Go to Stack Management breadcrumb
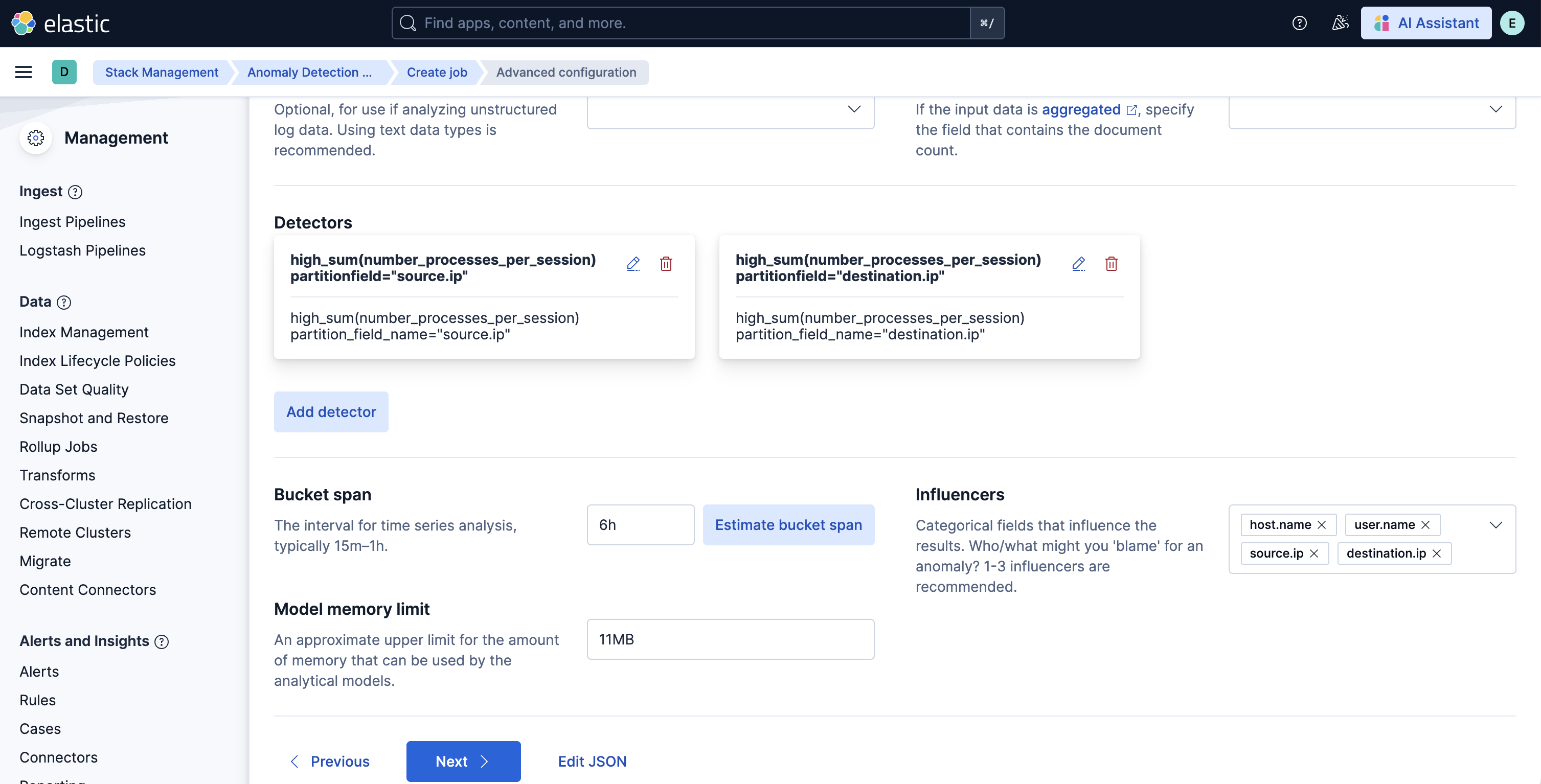The image size is (1541, 784). (x=162, y=73)
